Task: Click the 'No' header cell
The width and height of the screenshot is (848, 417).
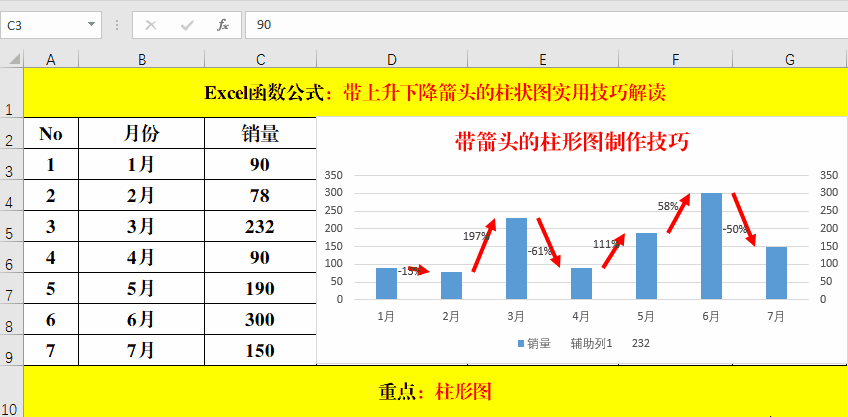Action: 51,133
